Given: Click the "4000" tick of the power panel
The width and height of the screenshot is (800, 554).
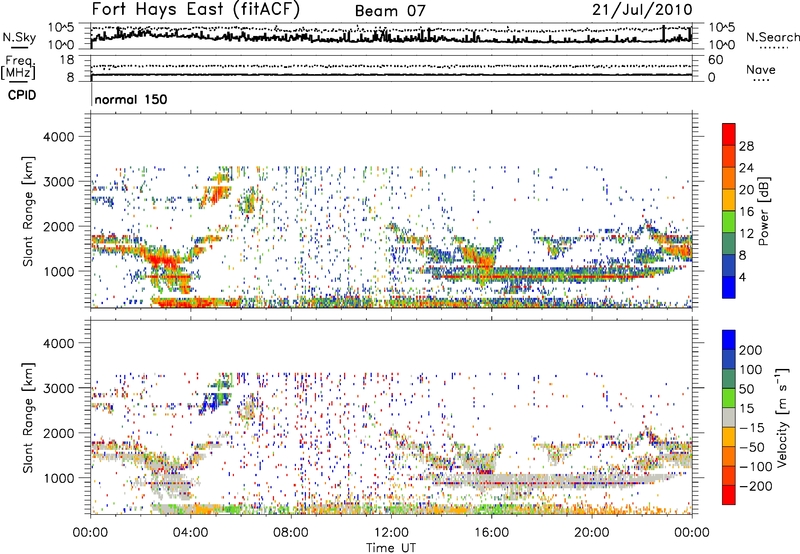Looking at the screenshot, I should coord(58,137).
